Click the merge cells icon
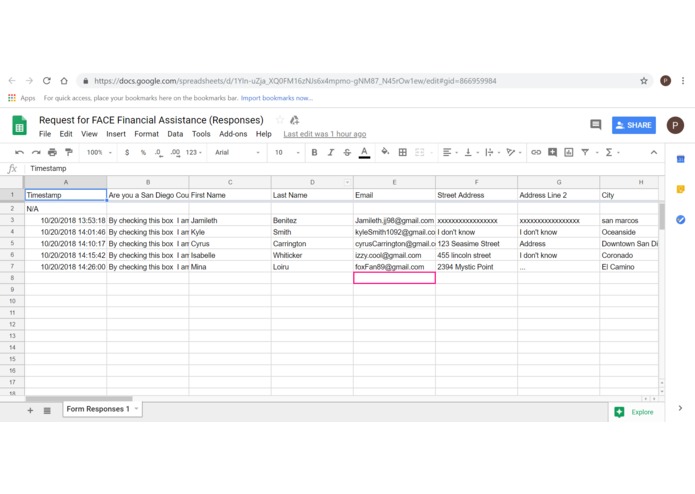 [x=419, y=152]
